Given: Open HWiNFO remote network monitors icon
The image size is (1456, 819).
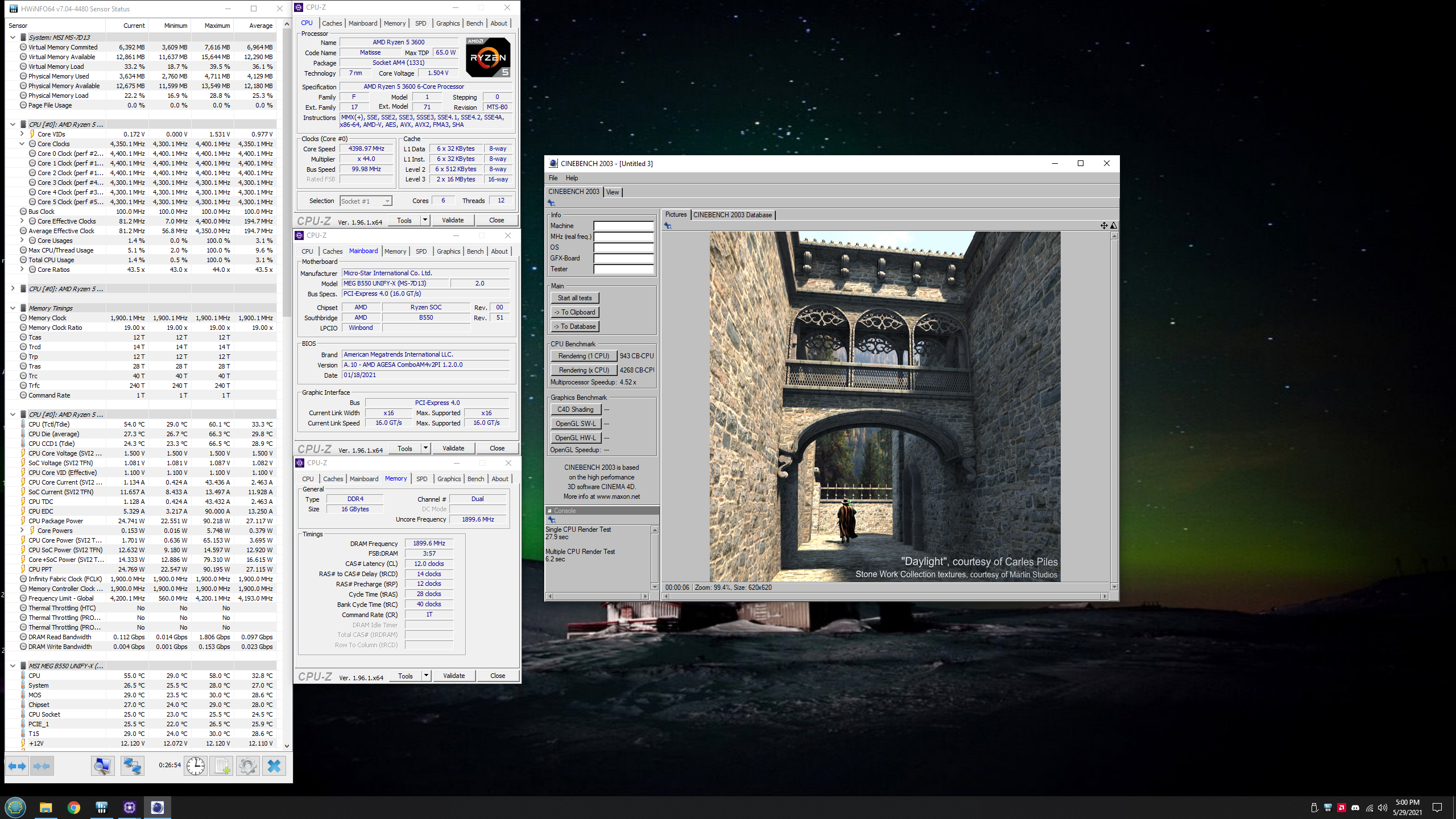Looking at the screenshot, I should (133, 766).
